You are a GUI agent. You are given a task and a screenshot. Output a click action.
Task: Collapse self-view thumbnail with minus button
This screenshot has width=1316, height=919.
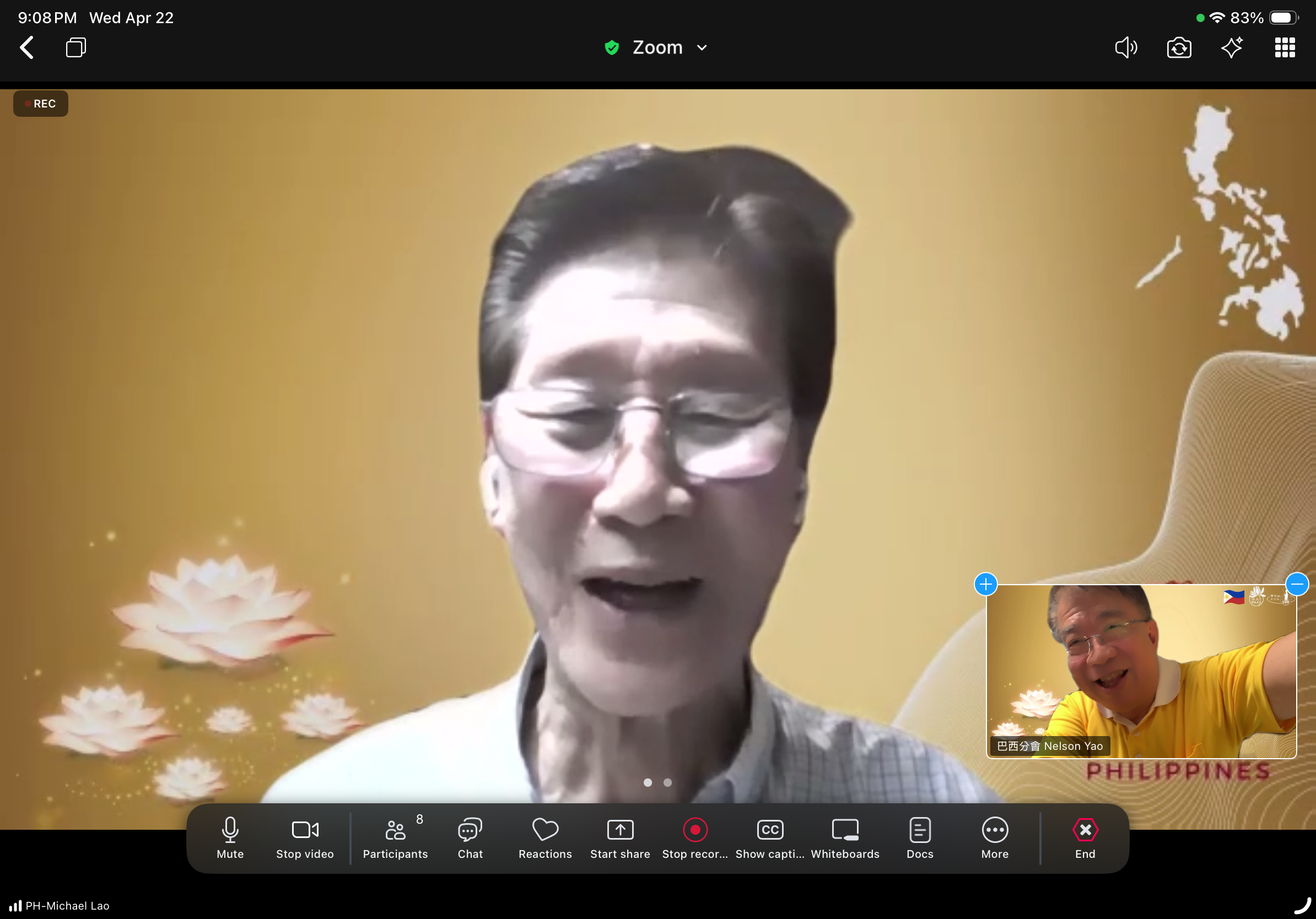point(1297,584)
